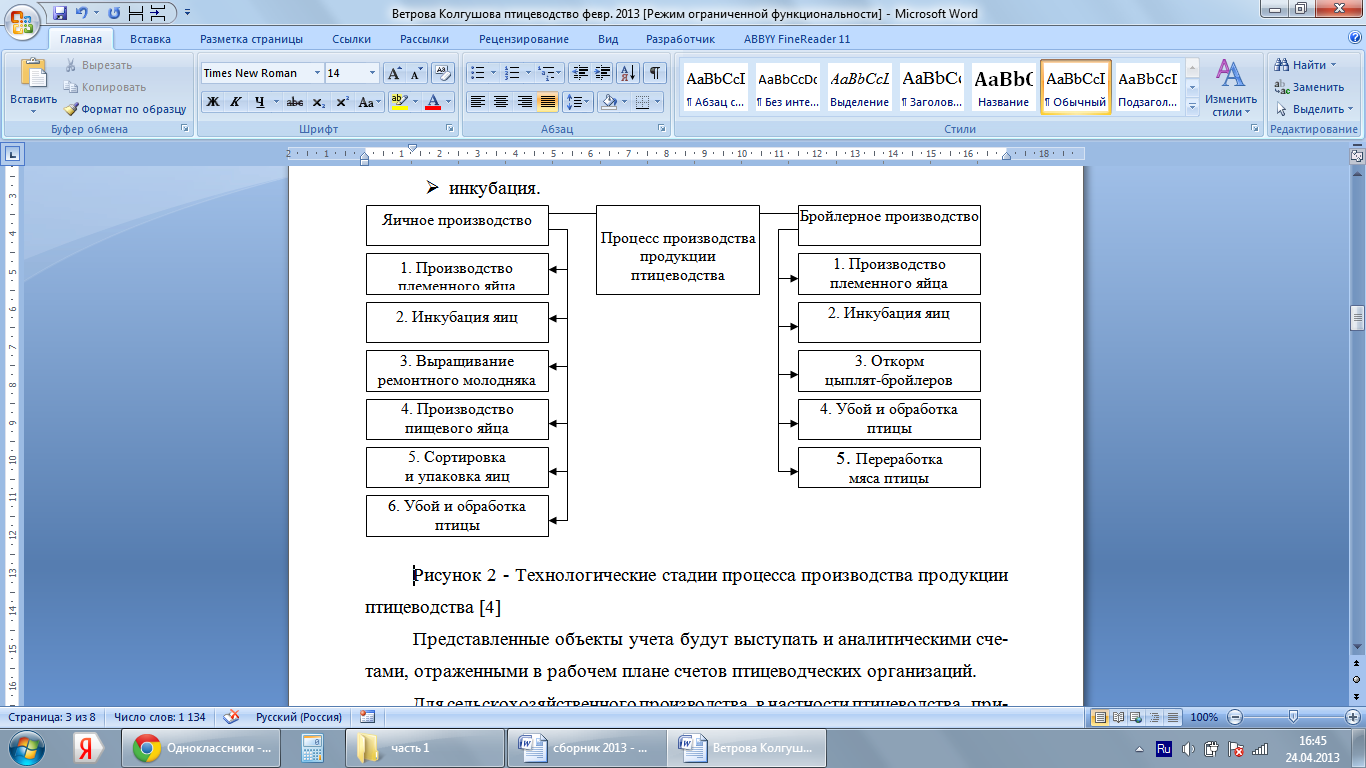Align text right
1366x768 pixels.
524,102
